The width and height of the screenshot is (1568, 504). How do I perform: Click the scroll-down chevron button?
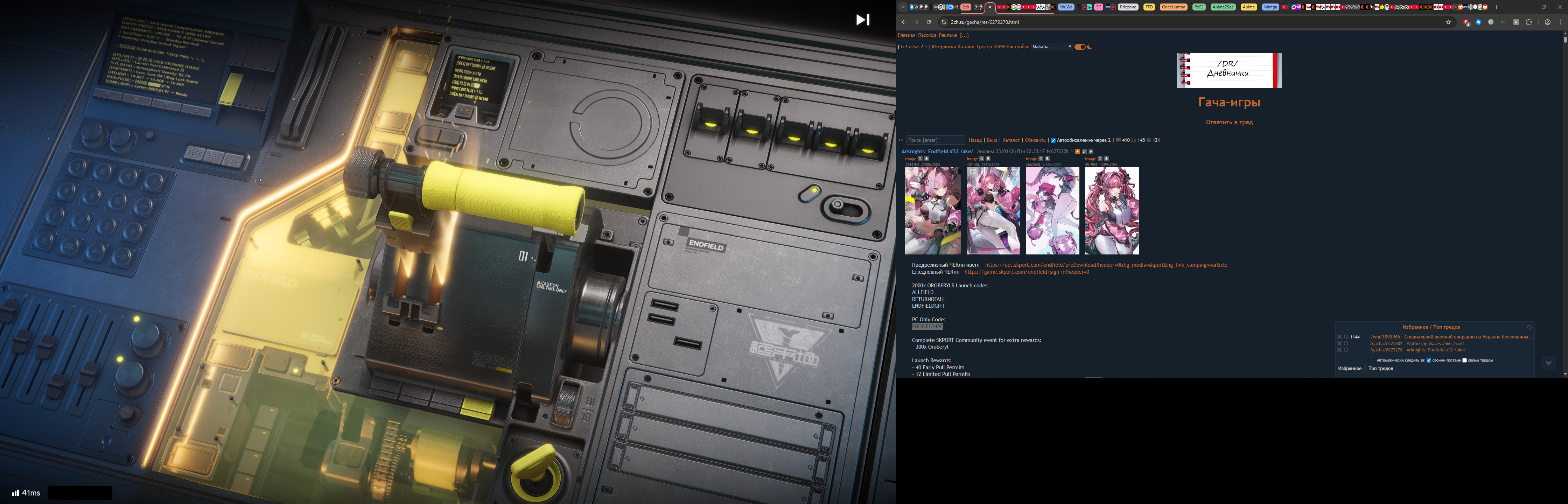[x=1548, y=363]
